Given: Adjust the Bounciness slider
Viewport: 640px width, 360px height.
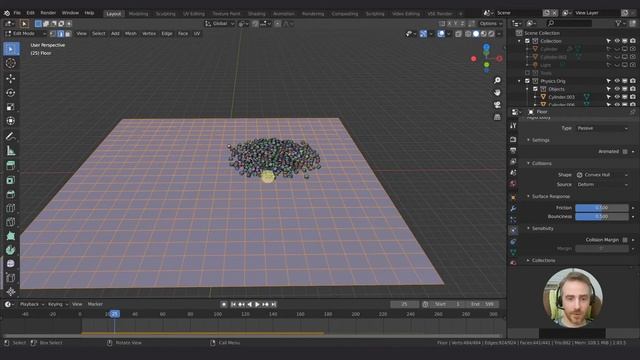Looking at the screenshot, I should point(602,217).
